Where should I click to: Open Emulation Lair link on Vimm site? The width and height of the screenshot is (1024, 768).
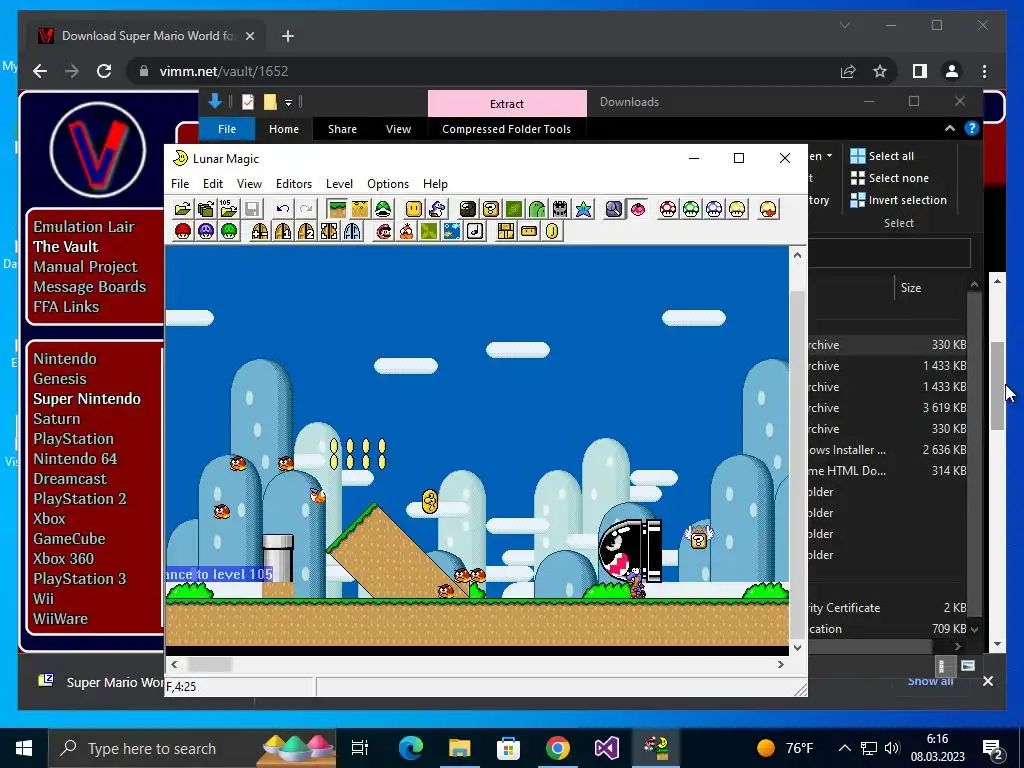coord(84,227)
